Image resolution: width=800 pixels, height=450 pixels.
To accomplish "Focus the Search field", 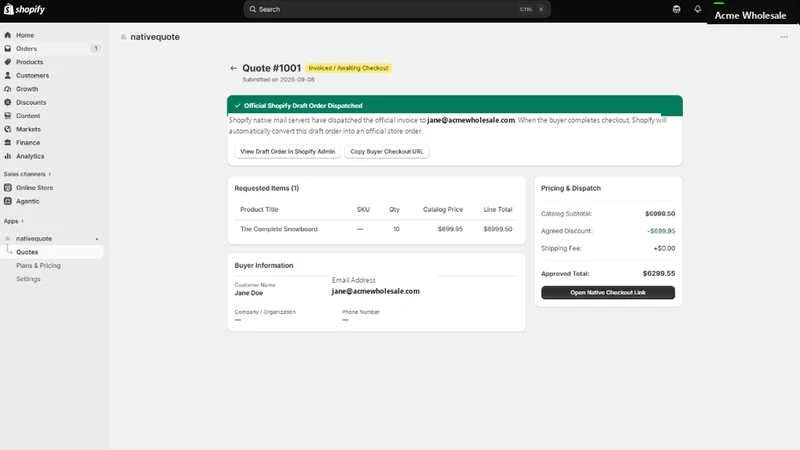I will 397,9.
